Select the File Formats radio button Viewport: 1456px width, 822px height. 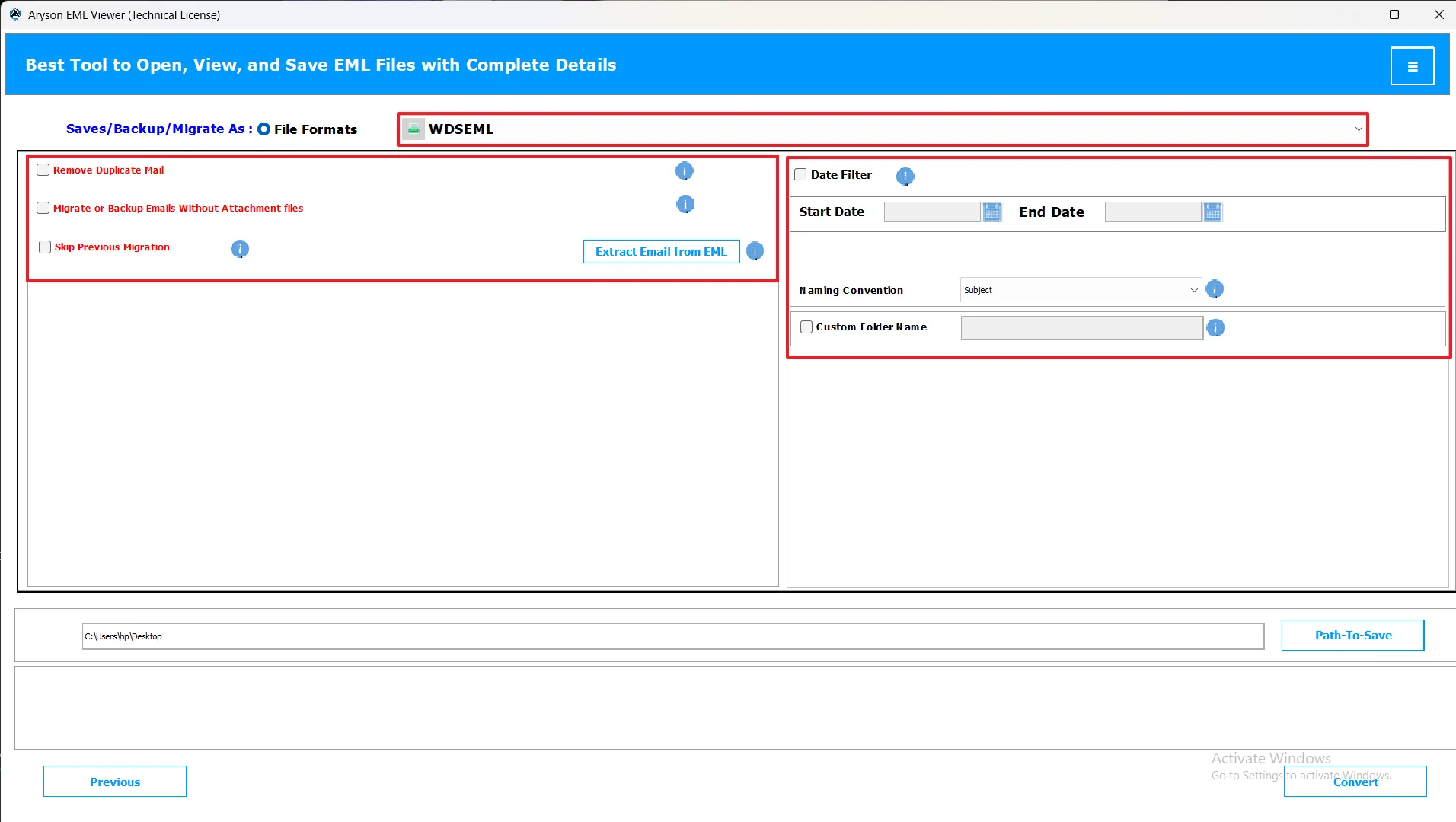point(263,129)
